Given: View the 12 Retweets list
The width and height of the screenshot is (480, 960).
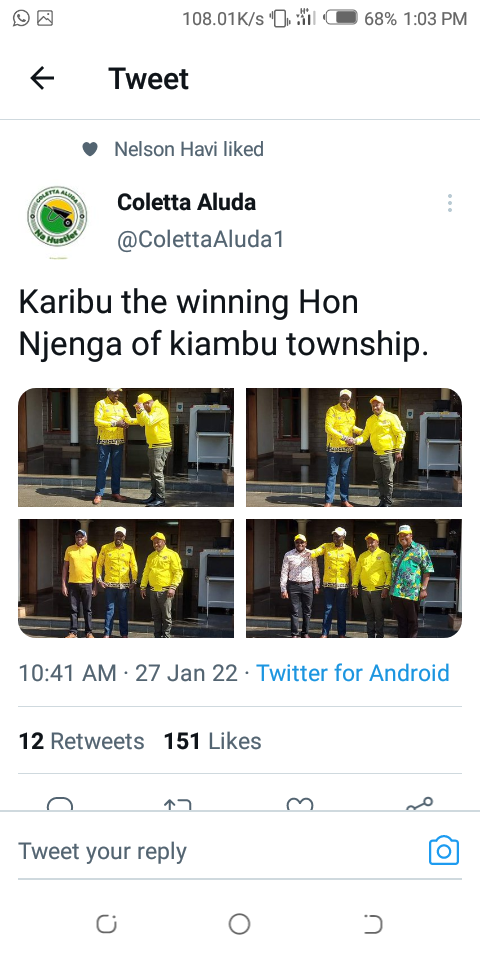Looking at the screenshot, I should [x=81, y=741].
